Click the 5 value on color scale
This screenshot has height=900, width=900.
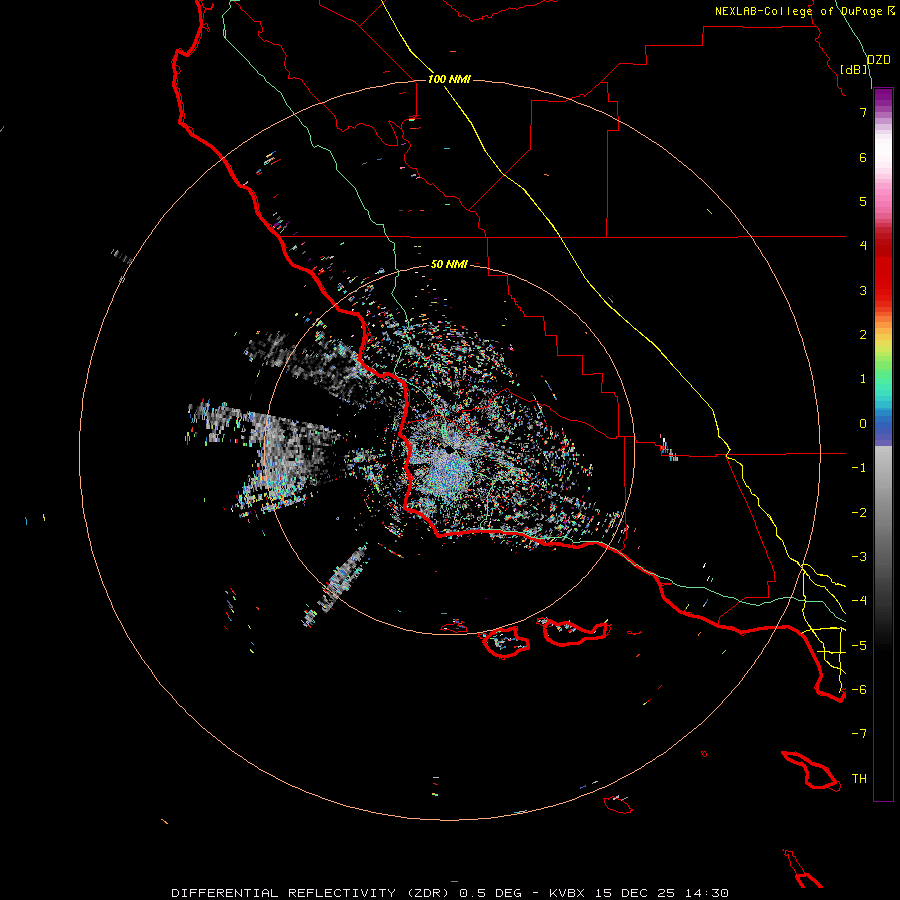863,201
